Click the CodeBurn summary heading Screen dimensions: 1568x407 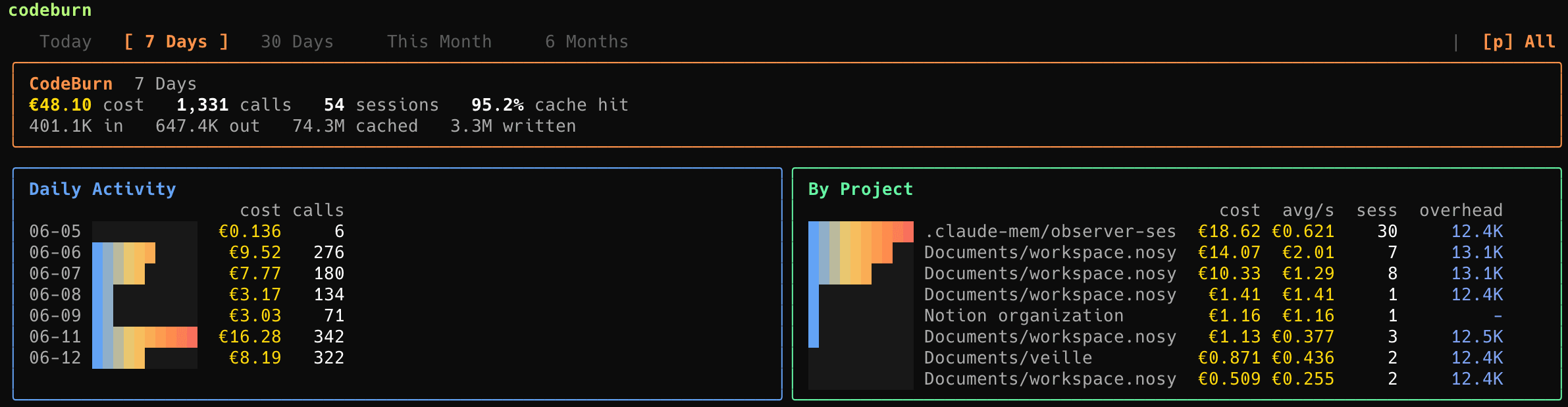tap(70, 84)
